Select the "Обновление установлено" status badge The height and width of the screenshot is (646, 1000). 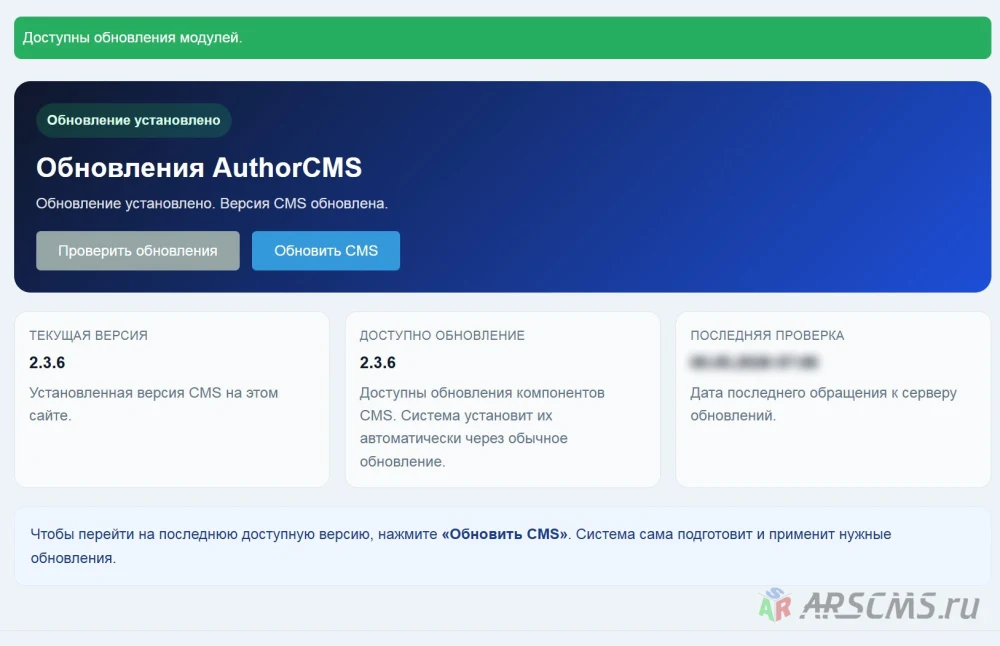[x=133, y=120]
